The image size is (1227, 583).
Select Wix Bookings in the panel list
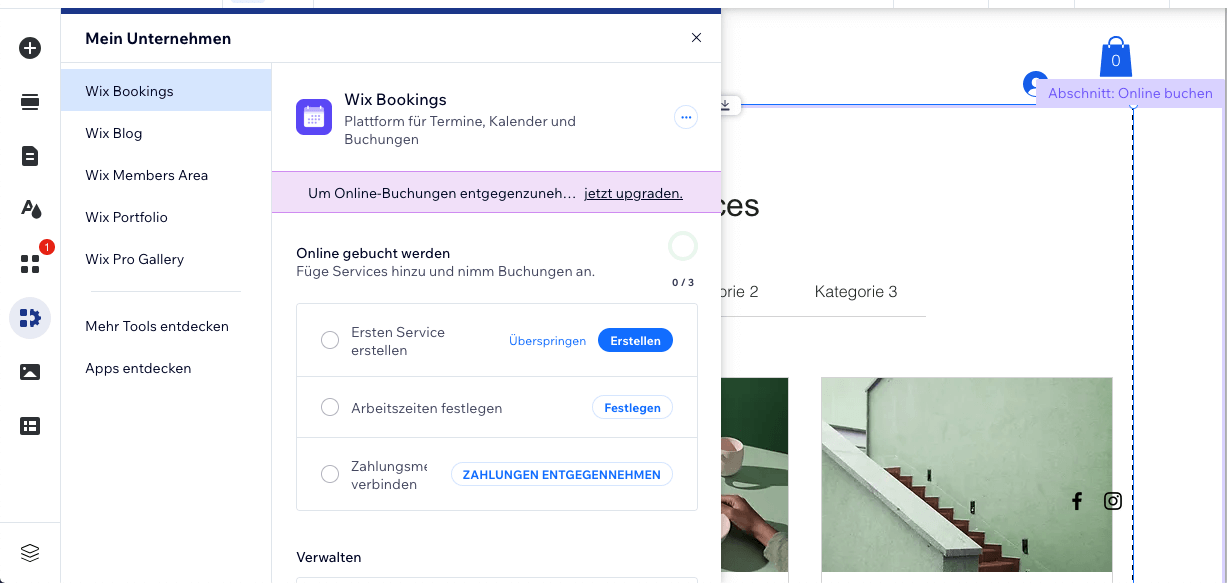pyautogui.click(x=166, y=91)
